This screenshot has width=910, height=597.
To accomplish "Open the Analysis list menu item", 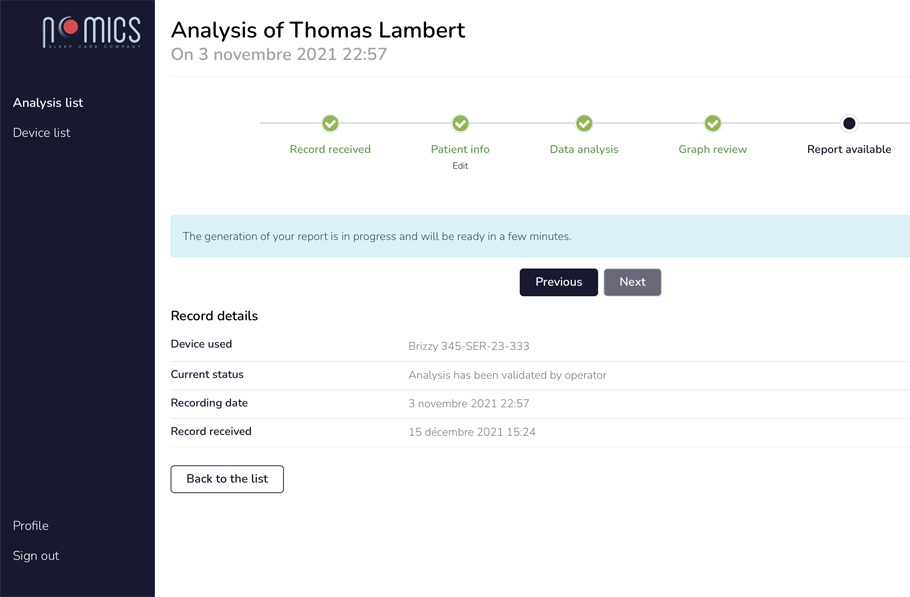I will click(x=48, y=103).
